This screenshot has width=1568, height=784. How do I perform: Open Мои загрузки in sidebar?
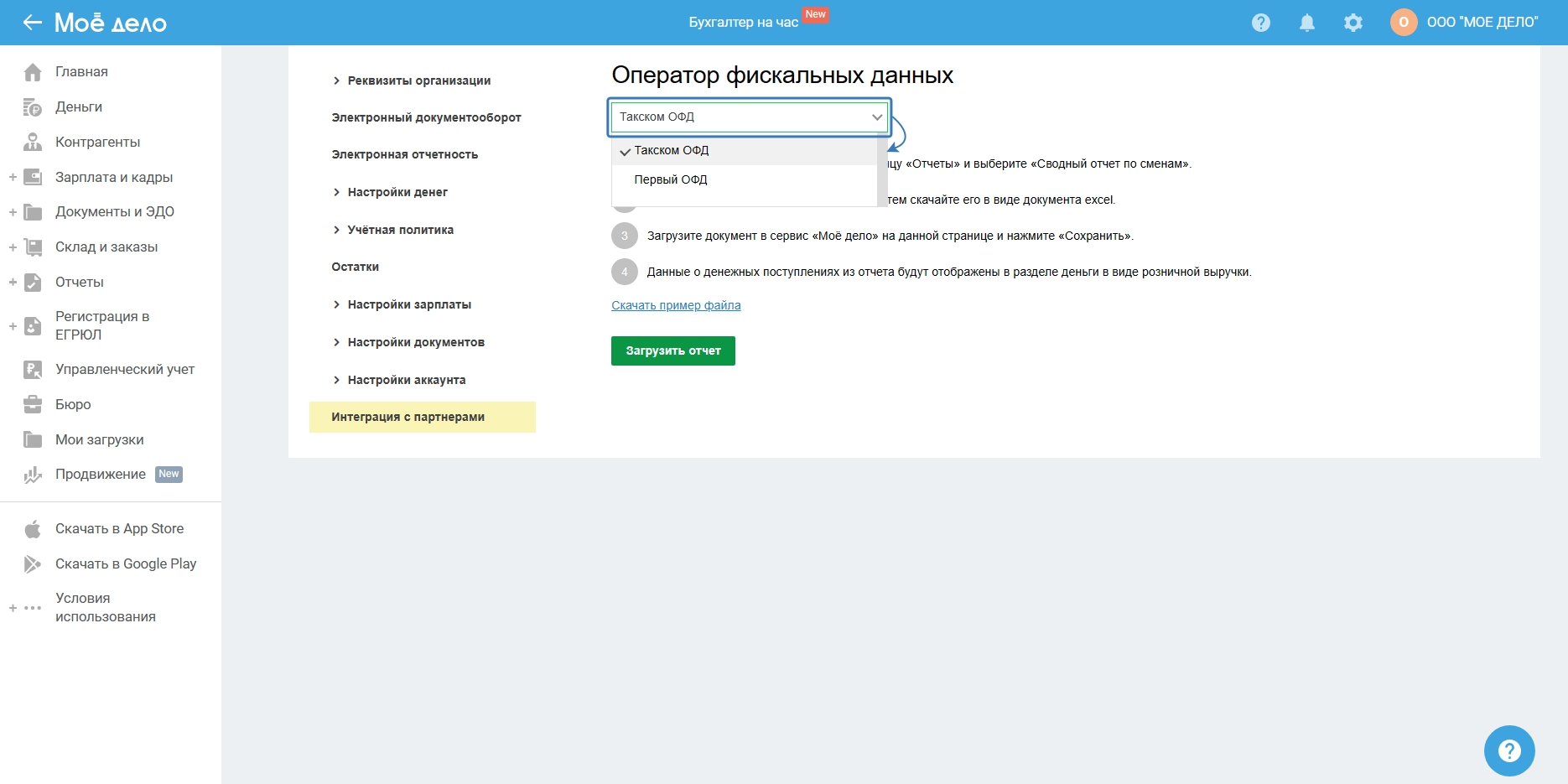click(100, 440)
